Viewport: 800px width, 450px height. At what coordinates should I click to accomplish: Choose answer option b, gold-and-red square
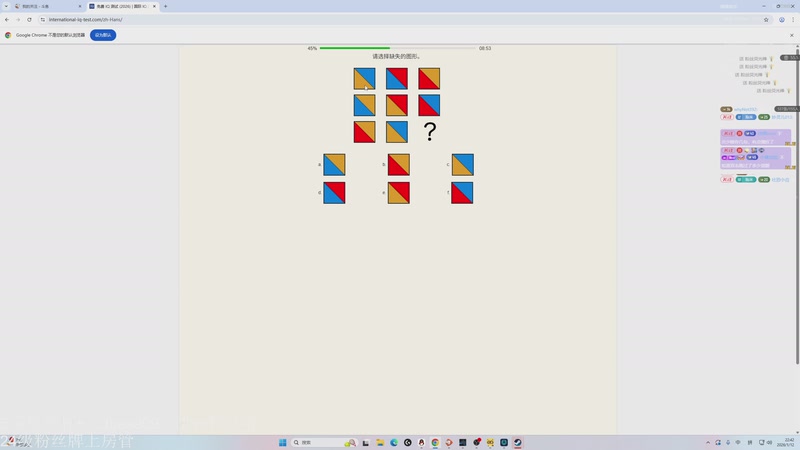398,165
